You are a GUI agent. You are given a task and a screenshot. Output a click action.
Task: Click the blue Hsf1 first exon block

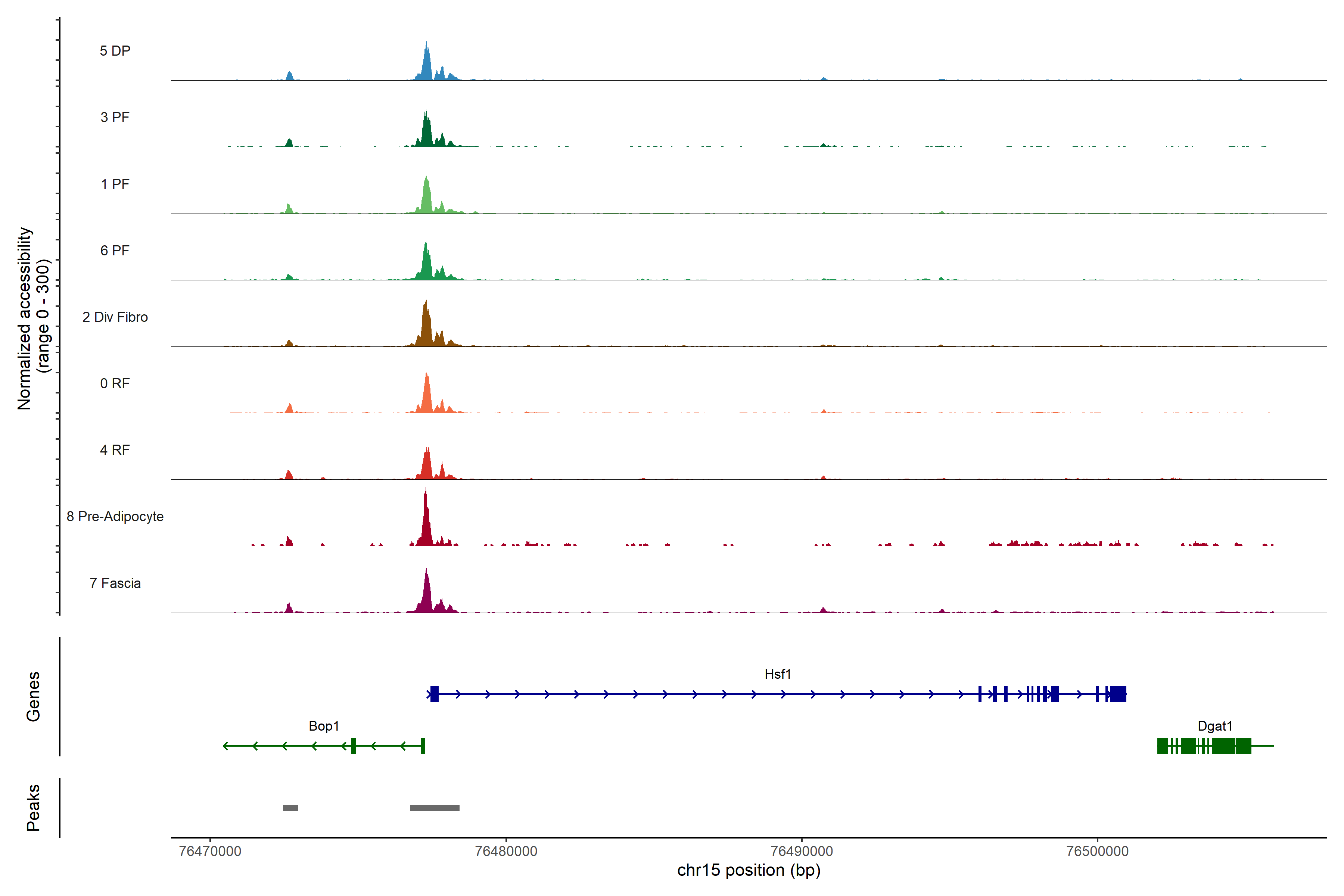[x=434, y=694]
